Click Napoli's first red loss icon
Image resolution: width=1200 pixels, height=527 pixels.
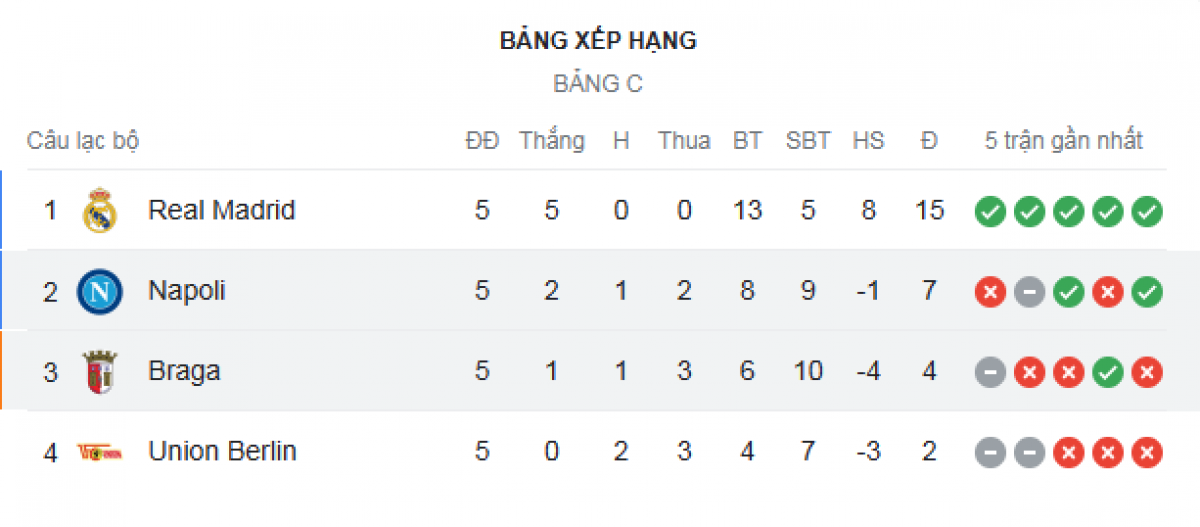pos(990,292)
